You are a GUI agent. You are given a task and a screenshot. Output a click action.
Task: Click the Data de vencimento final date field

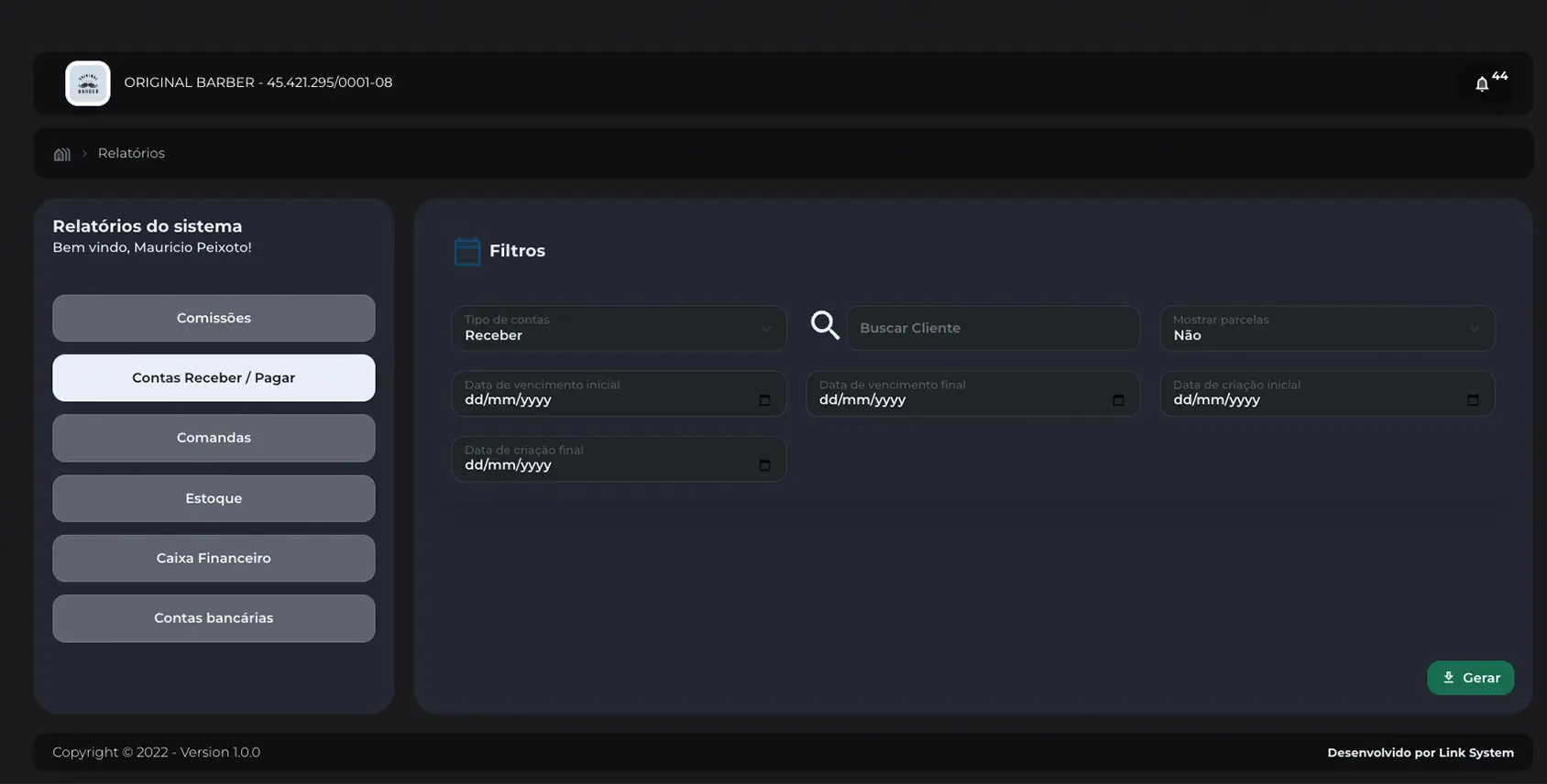pos(973,394)
